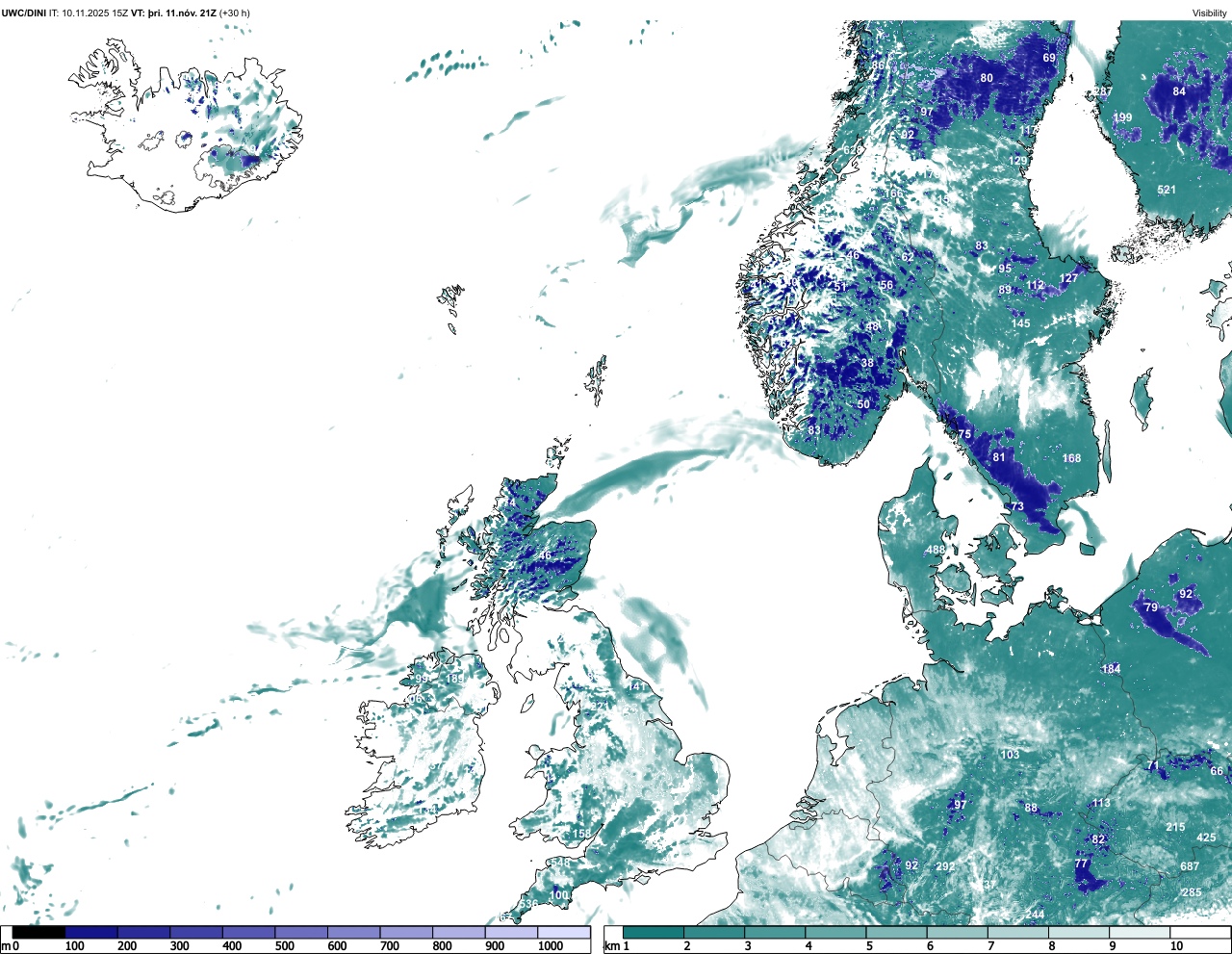Click the black 0–100 m legend swatch
Viewport: 1232px width, 954px height.
(39, 932)
